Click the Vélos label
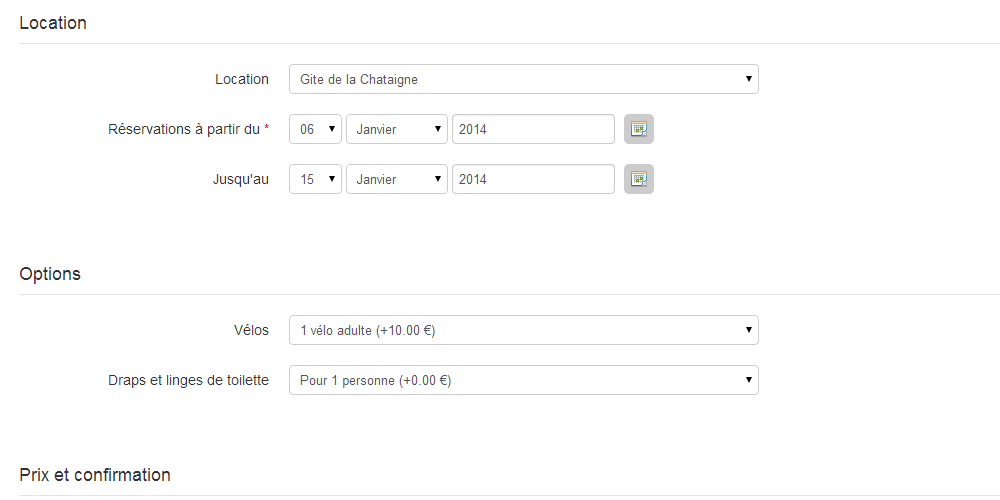The width and height of the screenshot is (1000, 500). (x=251, y=330)
